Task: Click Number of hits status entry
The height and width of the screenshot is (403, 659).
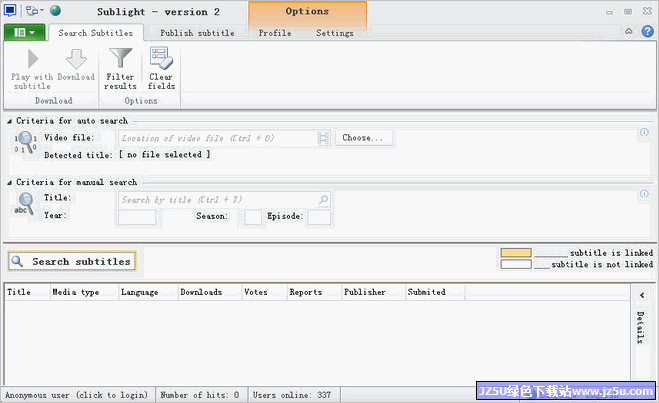Action: [200, 395]
